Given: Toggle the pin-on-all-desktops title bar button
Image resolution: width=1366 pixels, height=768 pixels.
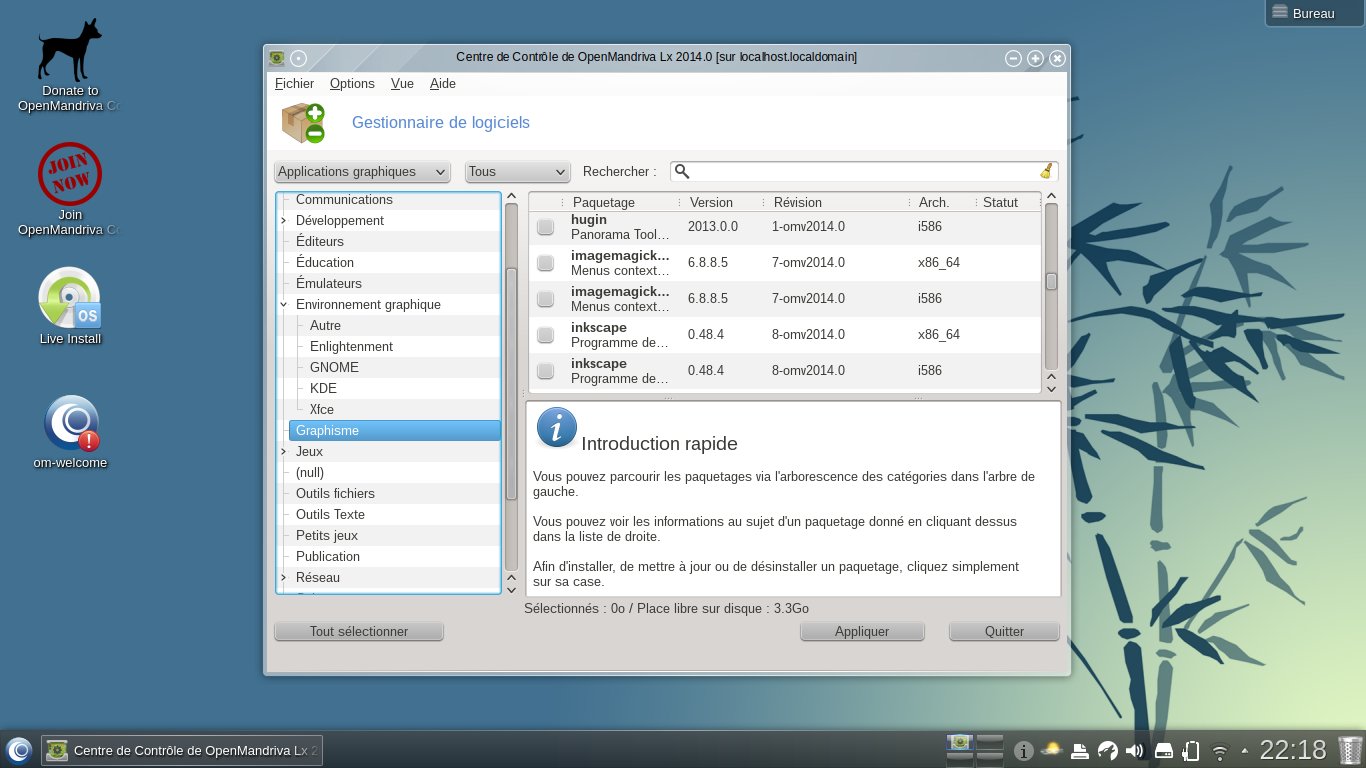Looking at the screenshot, I should pos(298,58).
